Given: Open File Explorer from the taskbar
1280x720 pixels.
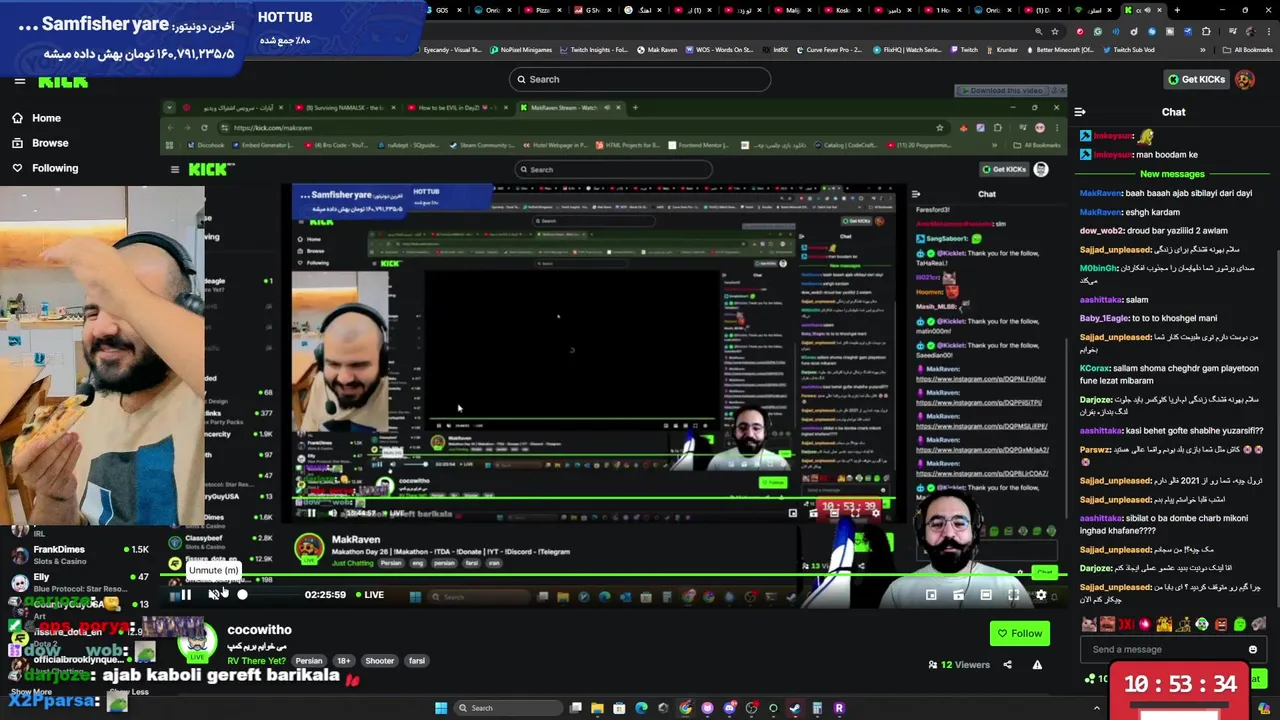Looking at the screenshot, I should pyautogui.click(x=597, y=708).
